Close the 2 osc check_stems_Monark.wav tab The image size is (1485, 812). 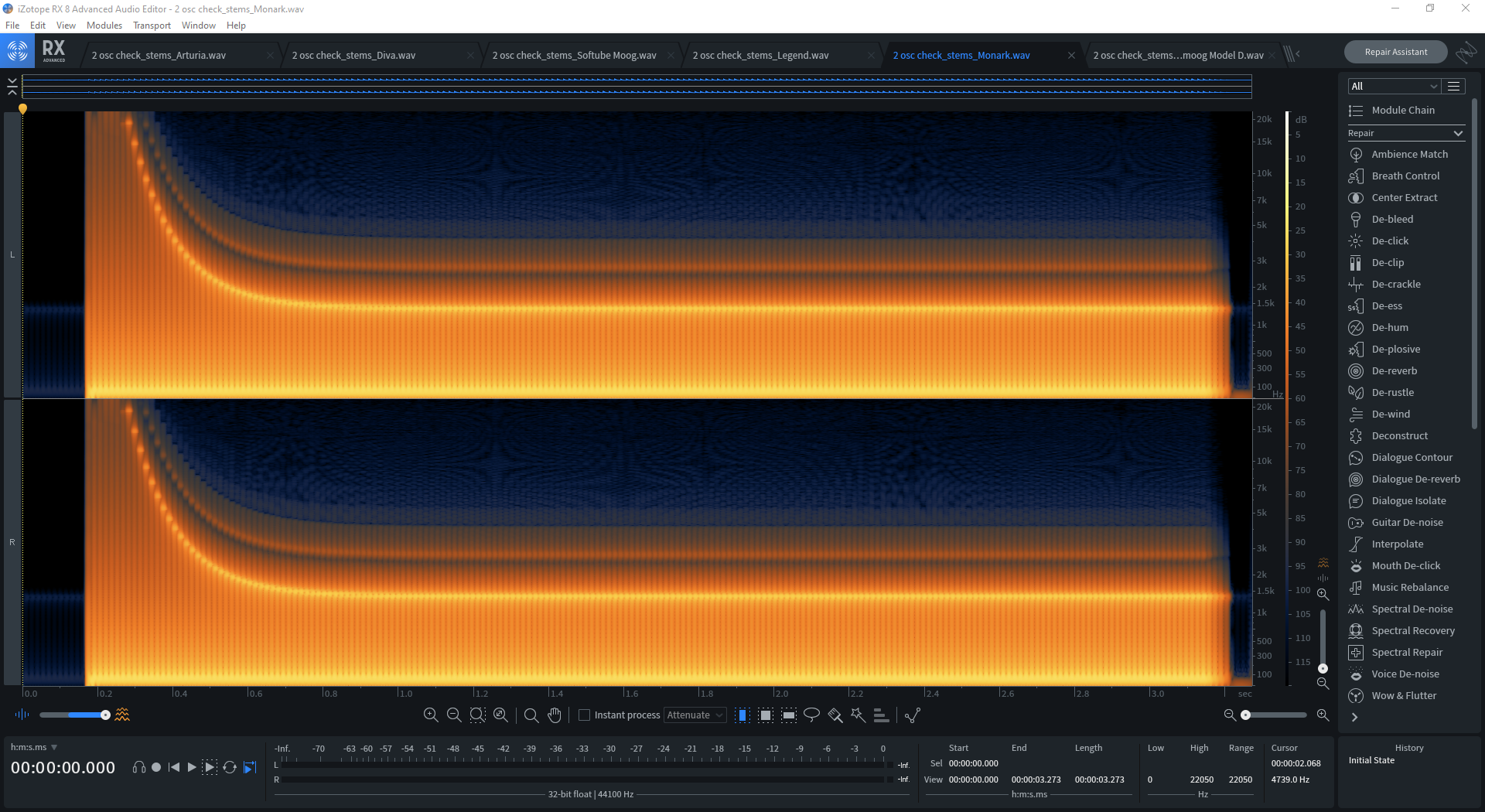point(1071,55)
